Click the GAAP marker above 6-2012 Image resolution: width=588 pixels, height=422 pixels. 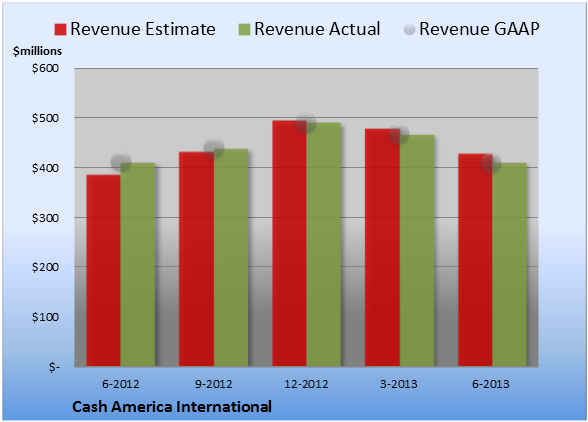121,162
